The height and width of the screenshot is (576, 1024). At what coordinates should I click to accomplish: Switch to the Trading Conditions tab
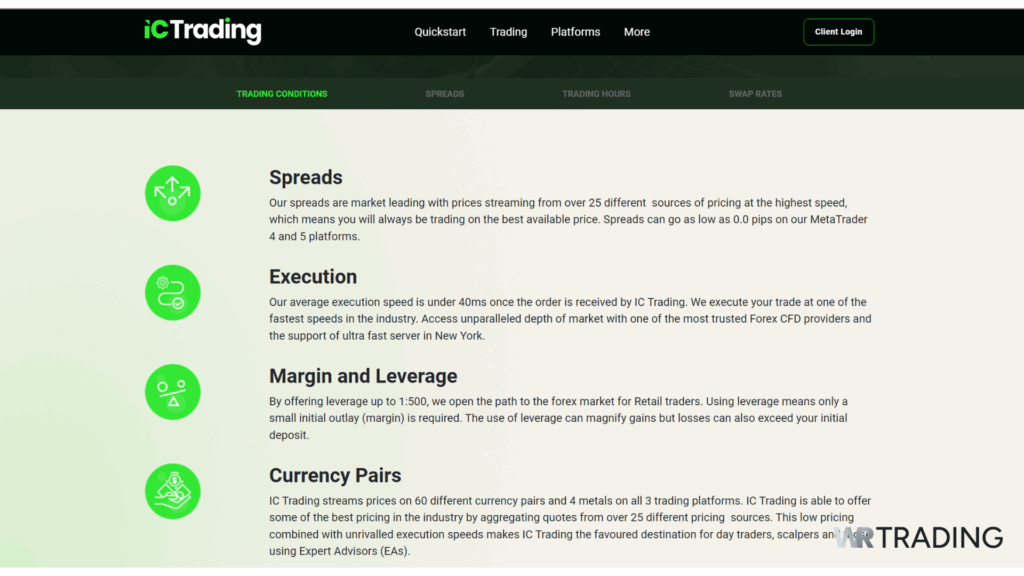281,93
